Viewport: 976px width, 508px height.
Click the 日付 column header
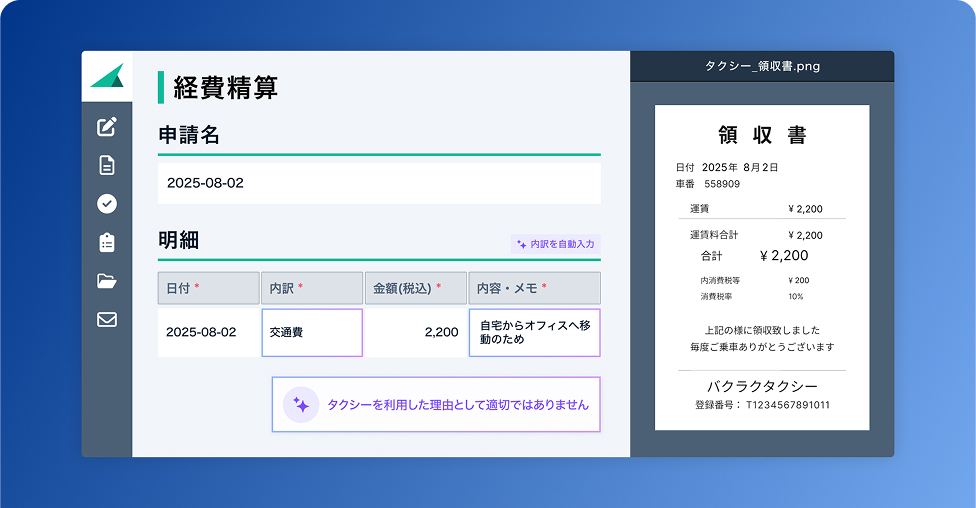(x=208, y=288)
